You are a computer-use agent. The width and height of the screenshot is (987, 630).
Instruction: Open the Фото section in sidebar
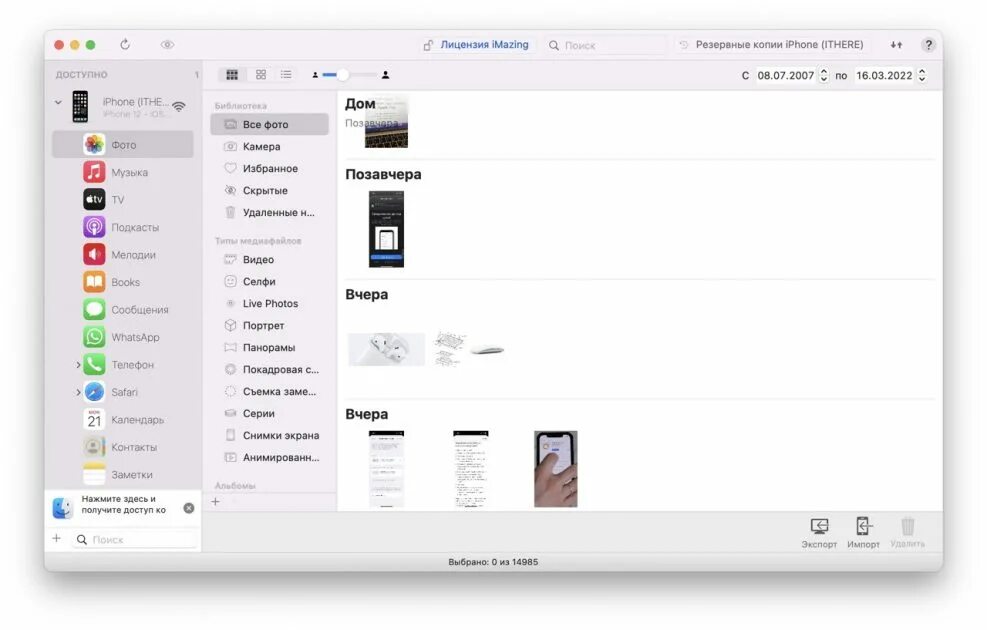(123, 145)
